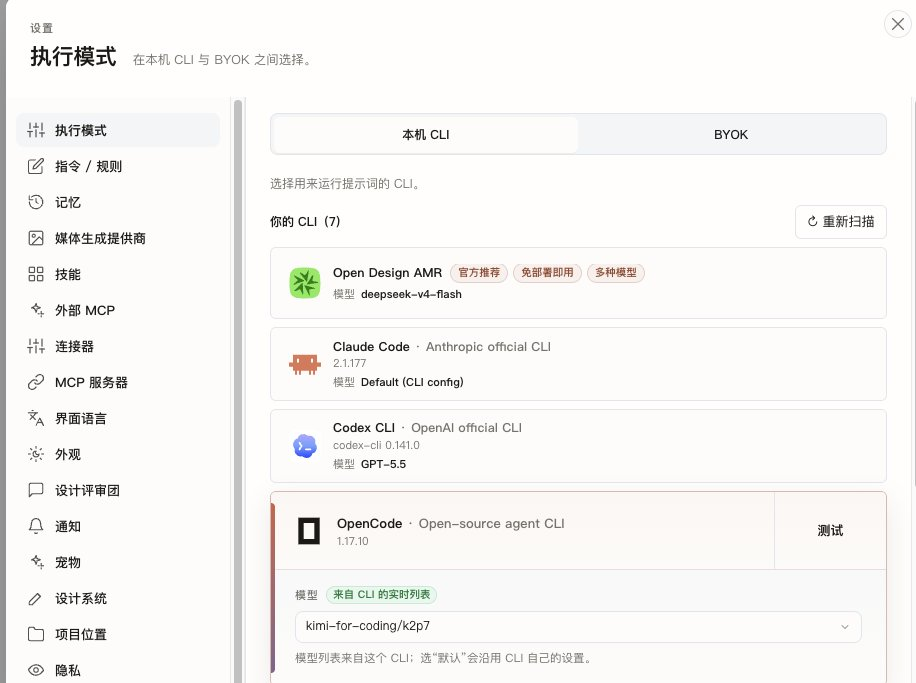Click the 界面语言 translate icon
This screenshot has width=916, height=683.
(36, 418)
